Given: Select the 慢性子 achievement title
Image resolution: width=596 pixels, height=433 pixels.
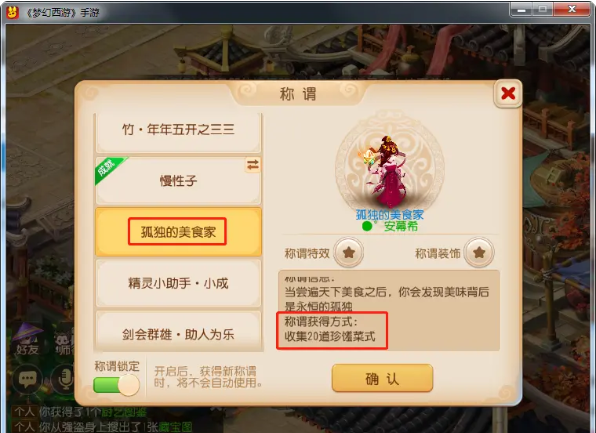Looking at the screenshot, I should (x=178, y=181).
